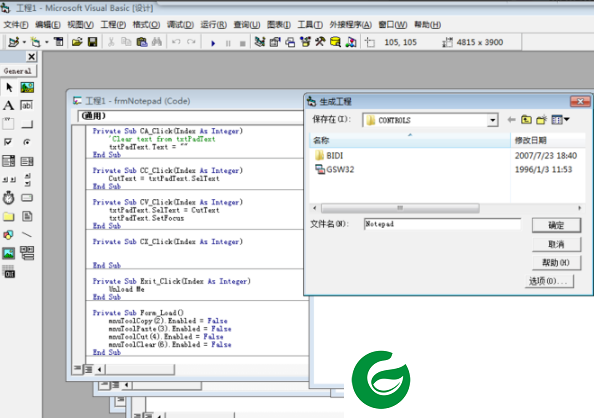Viewport: 594px width, 418px height.
Task: Click the Start run button
Action: coord(213,43)
